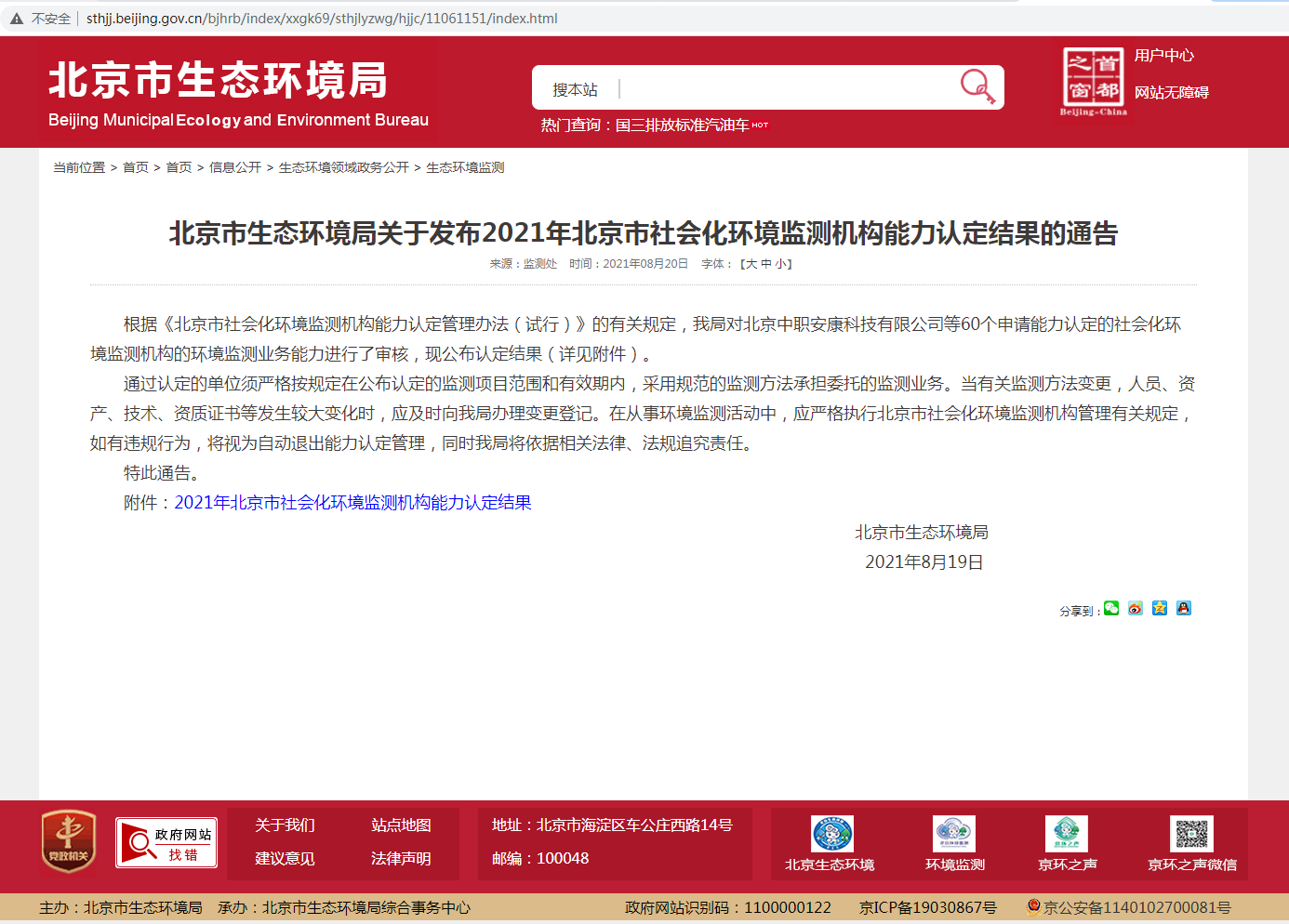Click inside the site search input box

coord(744,86)
